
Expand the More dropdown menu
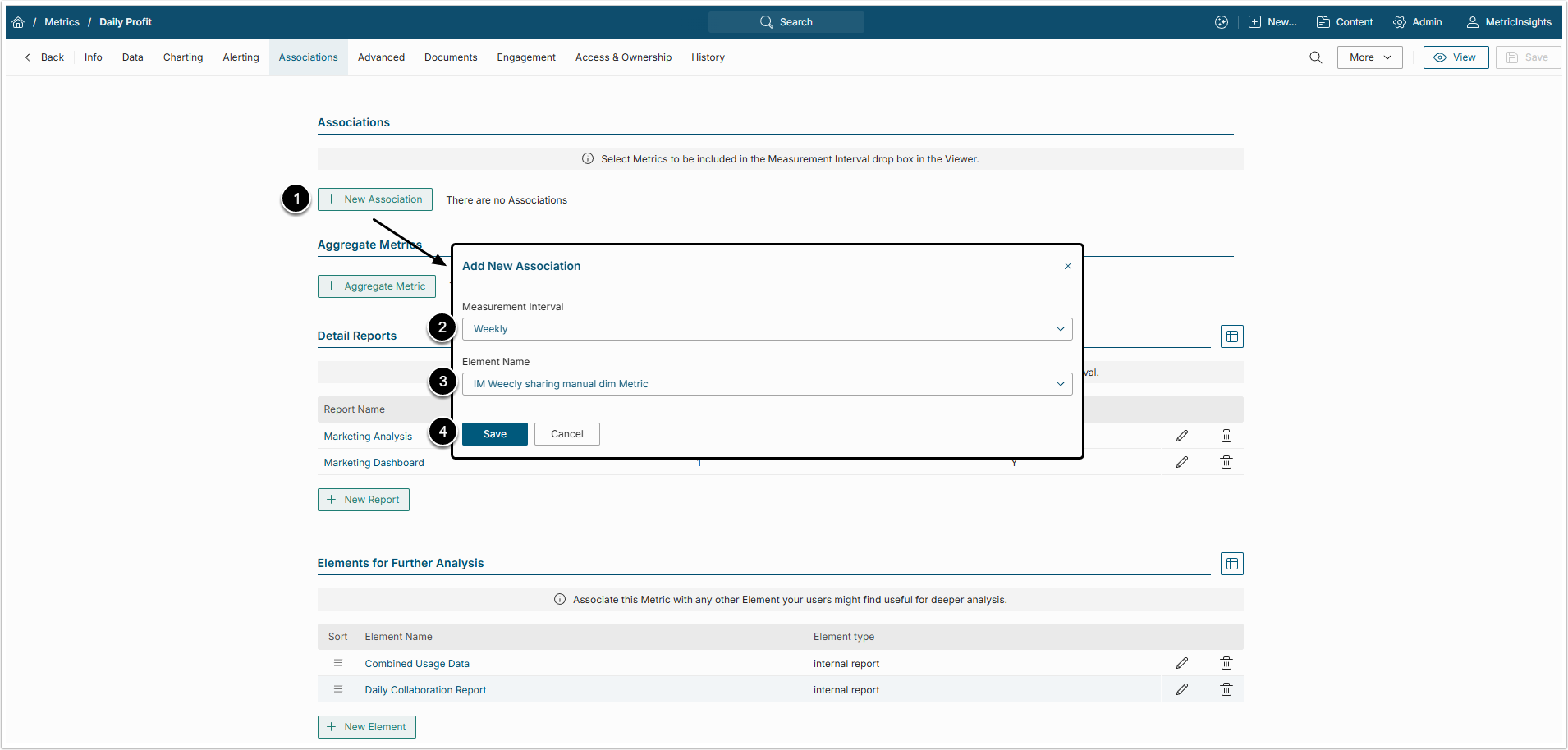[1369, 57]
